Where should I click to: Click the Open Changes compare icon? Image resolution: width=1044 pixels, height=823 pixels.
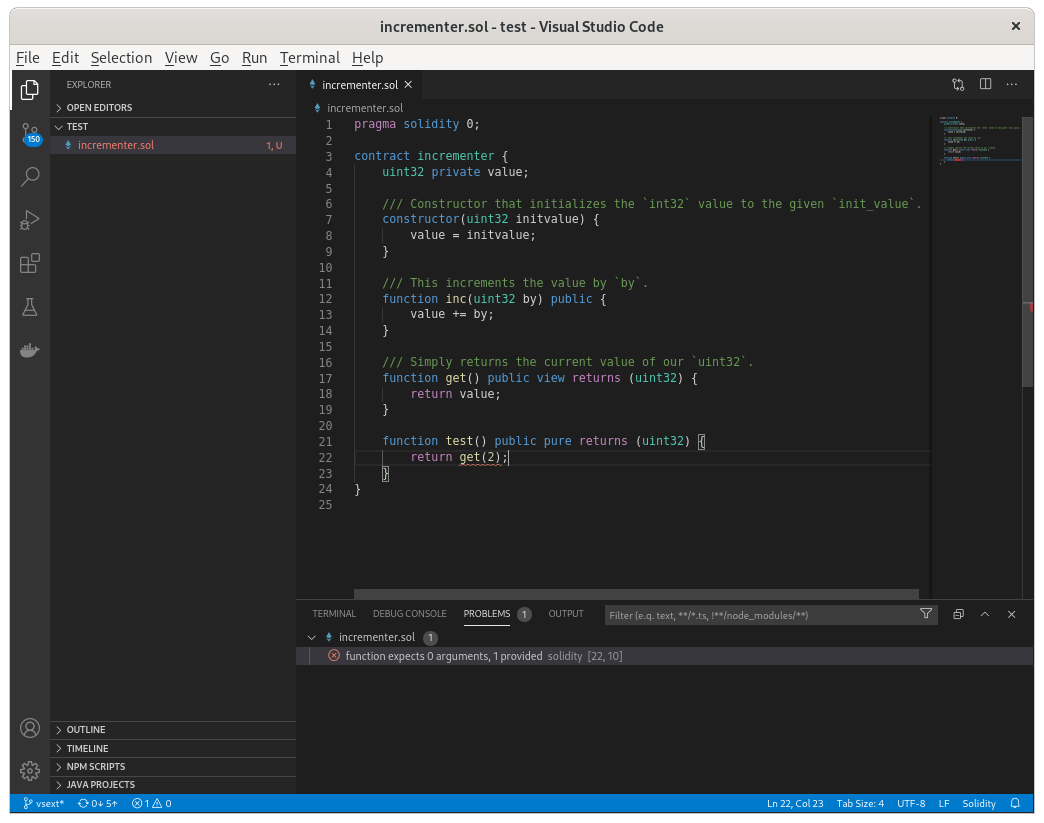tap(958, 85)
